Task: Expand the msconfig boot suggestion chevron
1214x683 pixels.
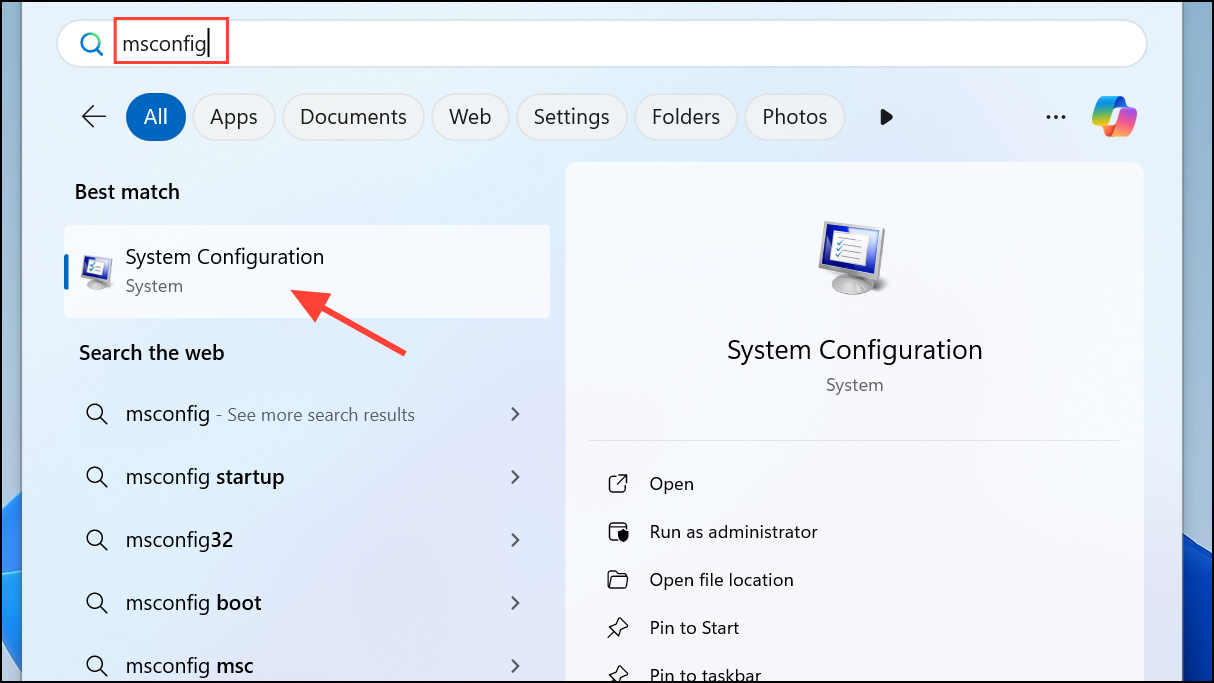Action: pyautogui.click(x=515, y=603)
